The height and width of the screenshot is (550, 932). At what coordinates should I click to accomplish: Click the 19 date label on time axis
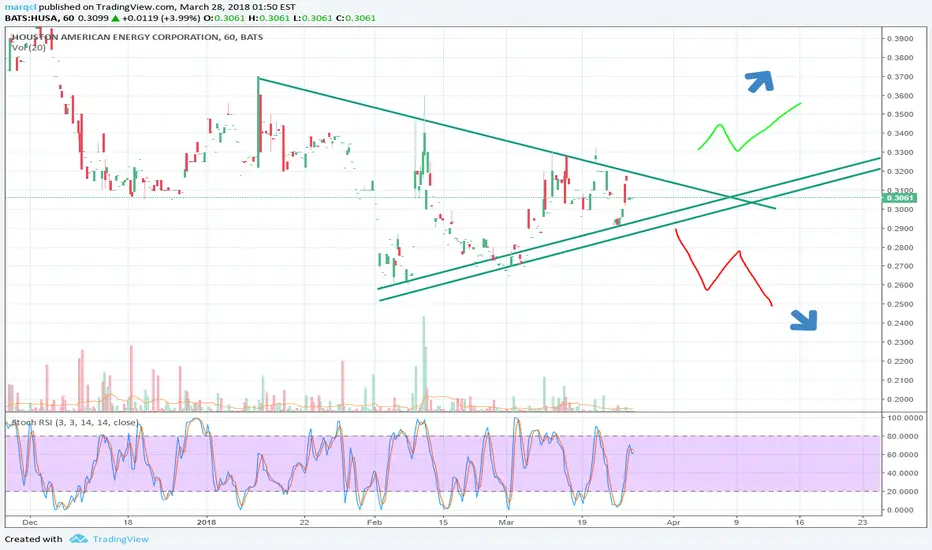tap(582, 523)
